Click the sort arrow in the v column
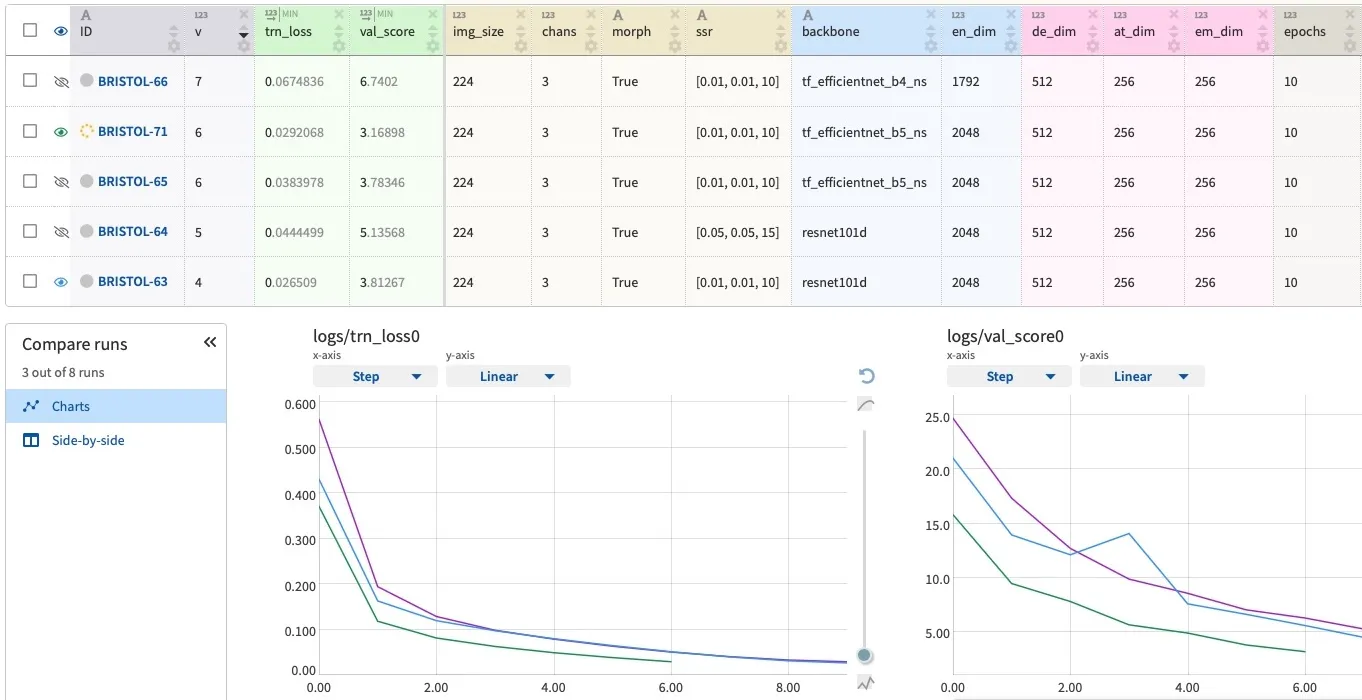Viewport: 1362px width, 700px height. pyautogui.click(x=243, y=34)
